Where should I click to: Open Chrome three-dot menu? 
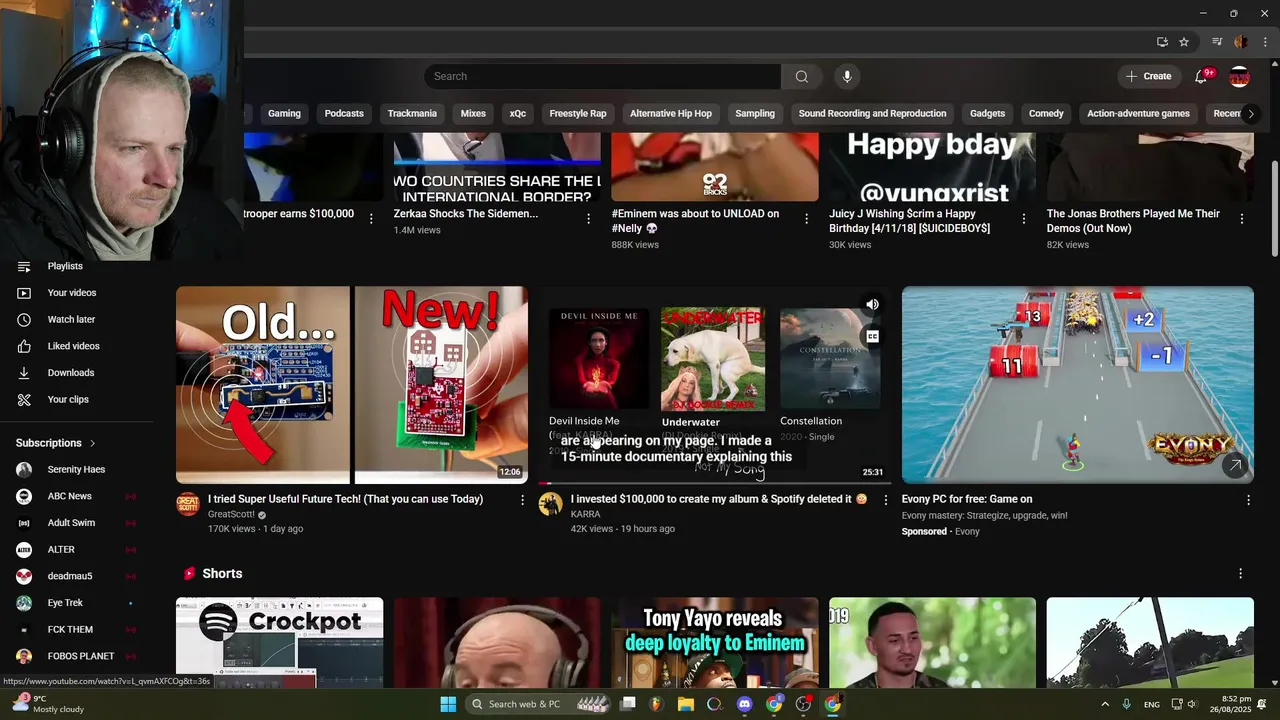[x=1265, y=42]
